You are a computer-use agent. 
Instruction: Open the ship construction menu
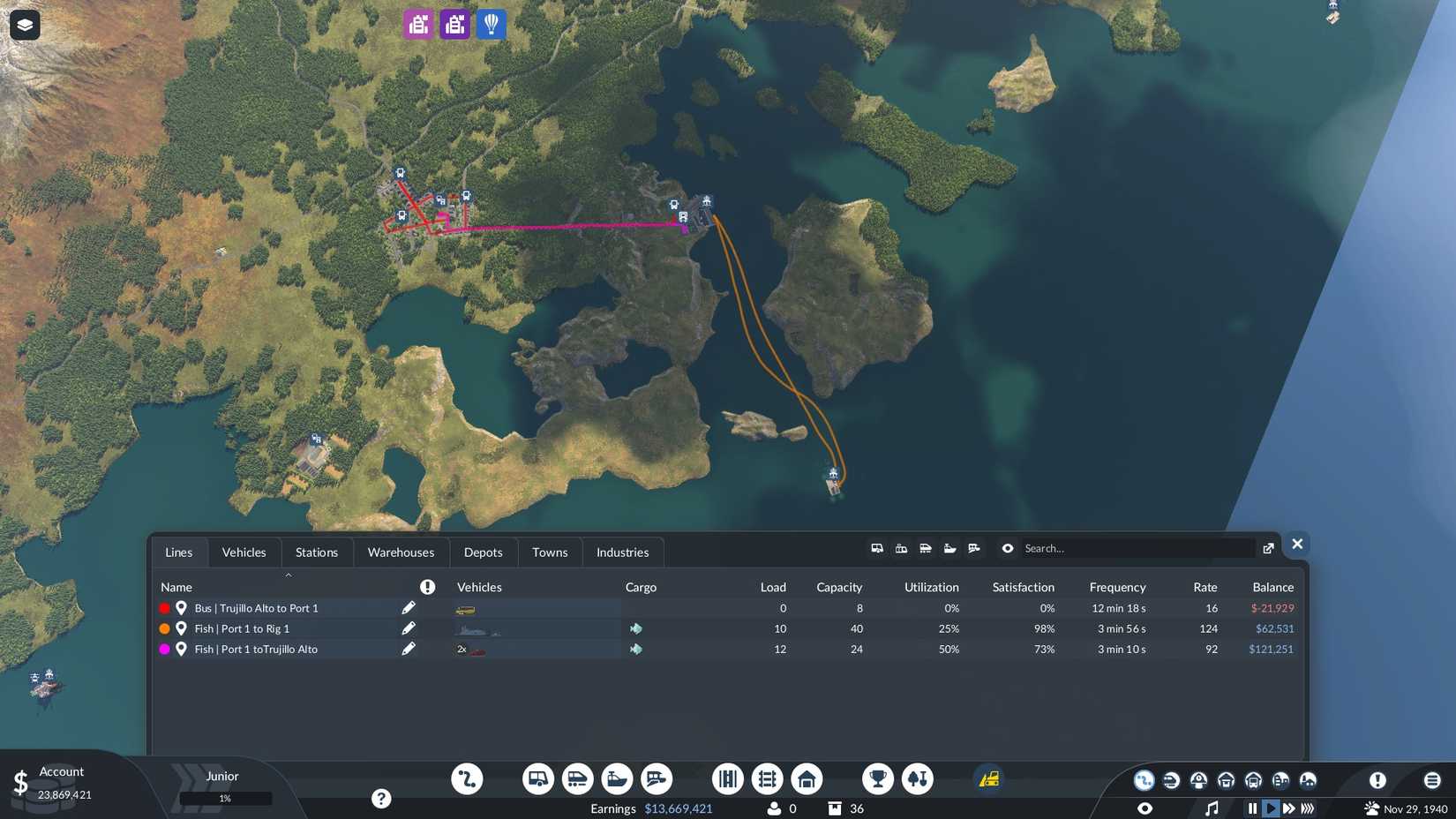617,779
